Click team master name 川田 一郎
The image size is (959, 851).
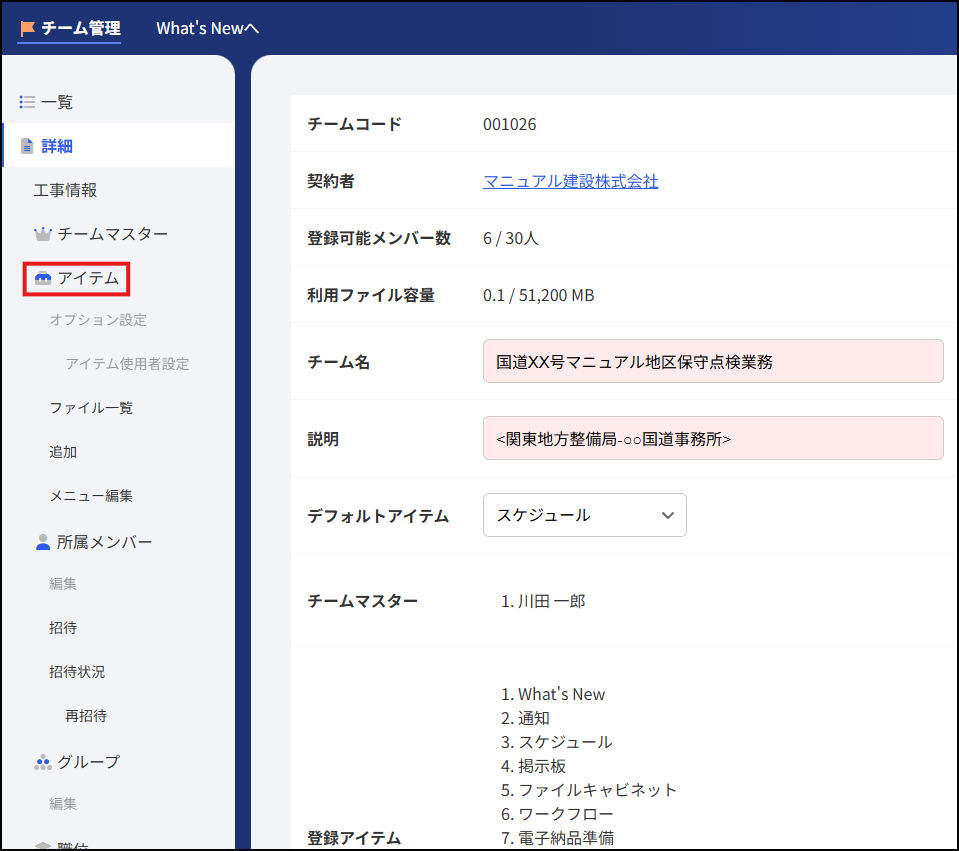coord(552,601)
